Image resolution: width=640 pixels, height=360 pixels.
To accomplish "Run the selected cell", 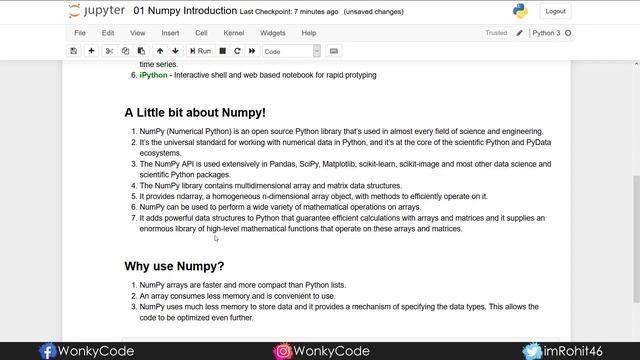I will pos(200,51).
